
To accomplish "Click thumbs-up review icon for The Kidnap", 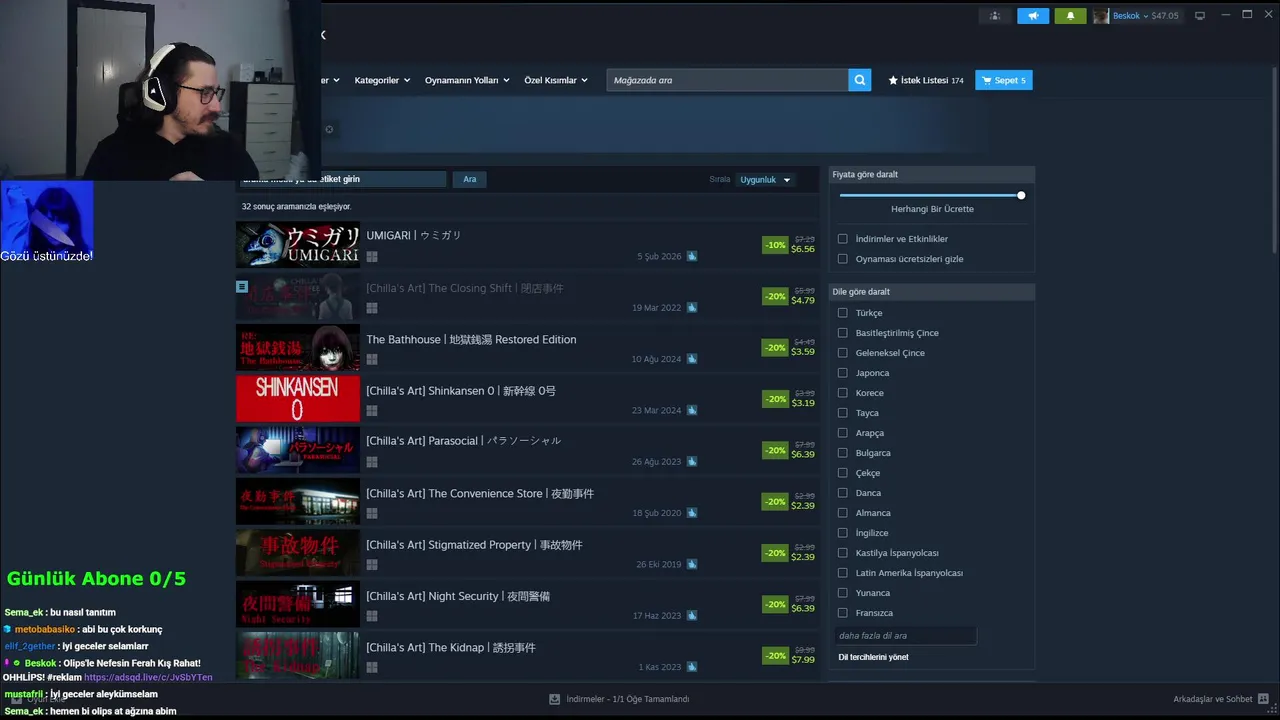I will tap(692, 667).
